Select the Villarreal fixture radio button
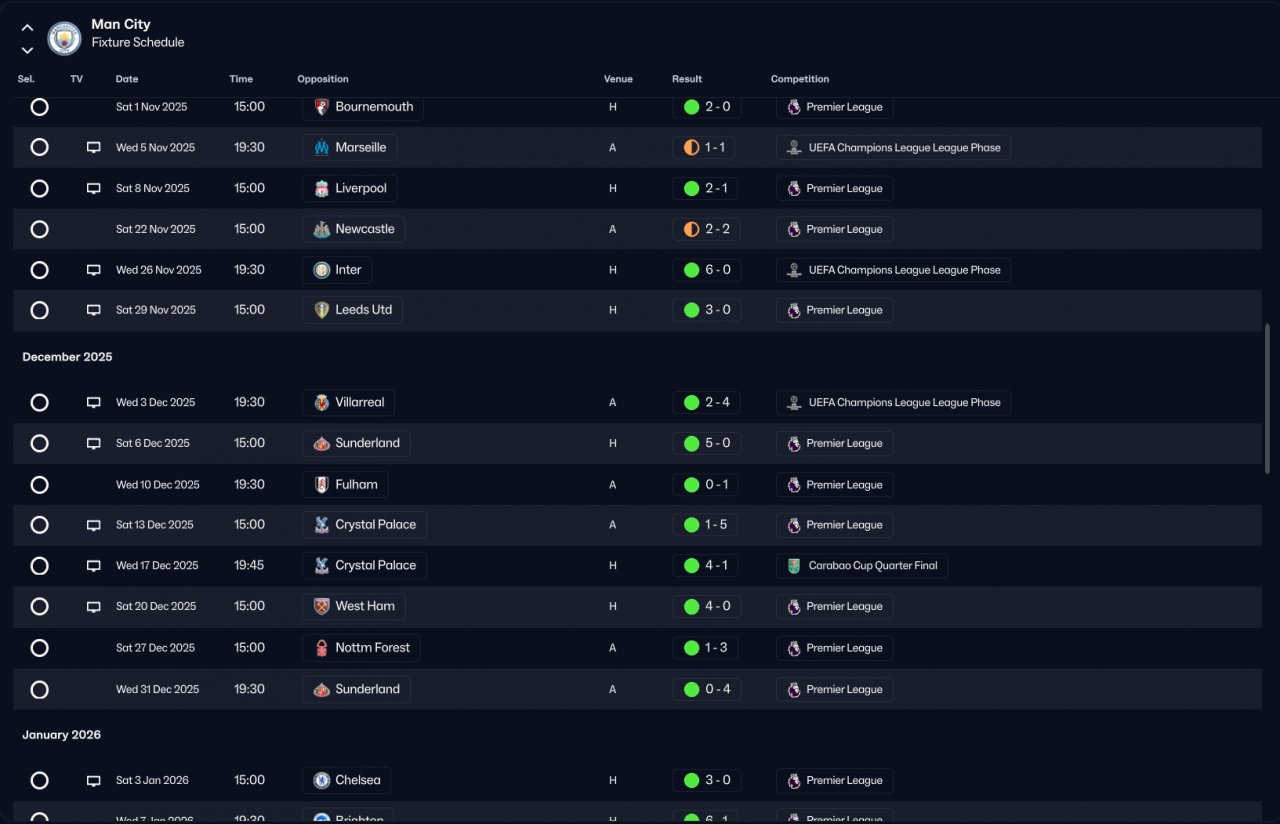Screen dimensions: 1280x824 39,403
